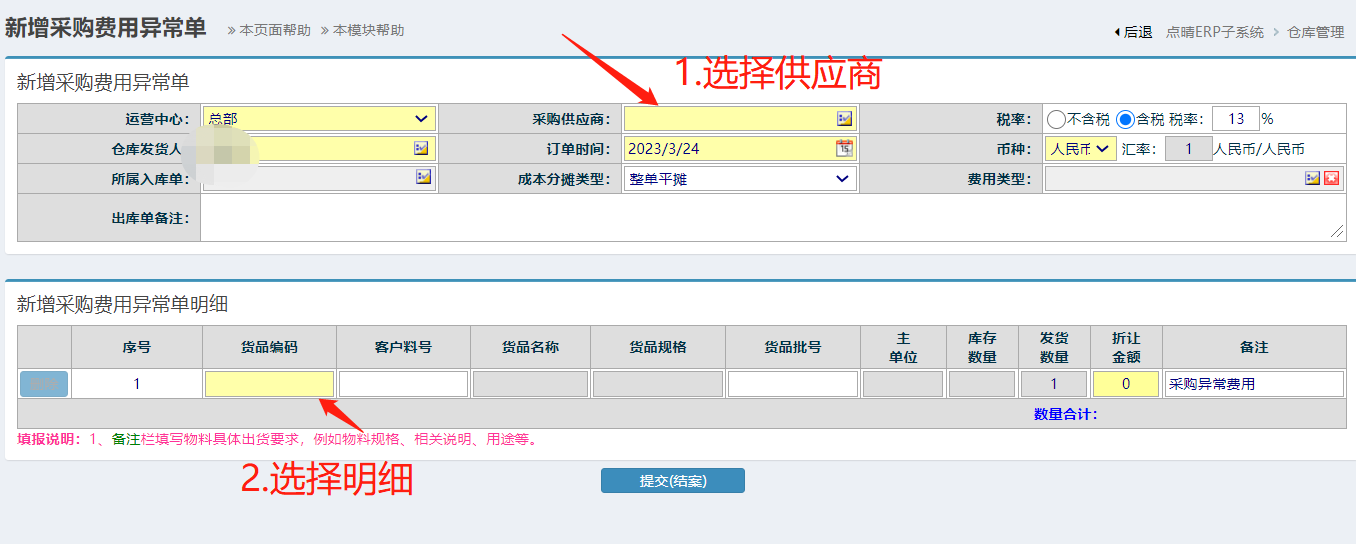Open the 费用类型 selection lookup icon
Image resolution: width=1356 pixels, height=544 pixels.
(1313, 178)
